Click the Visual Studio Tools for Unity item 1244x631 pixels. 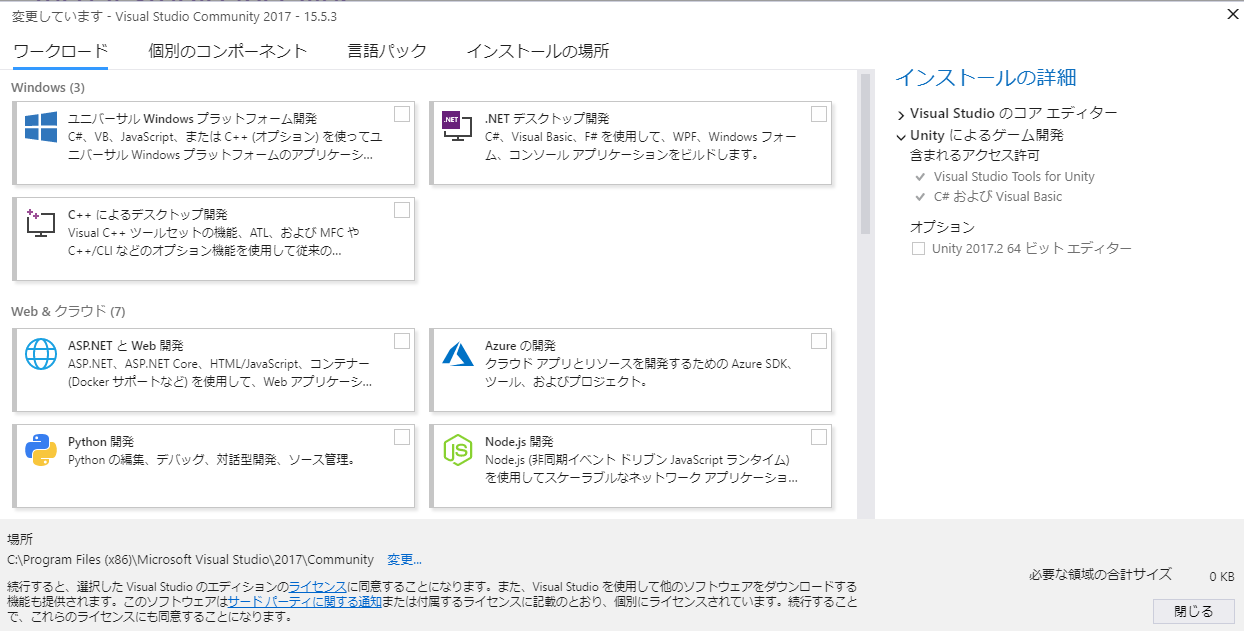tap(1014, 177)
